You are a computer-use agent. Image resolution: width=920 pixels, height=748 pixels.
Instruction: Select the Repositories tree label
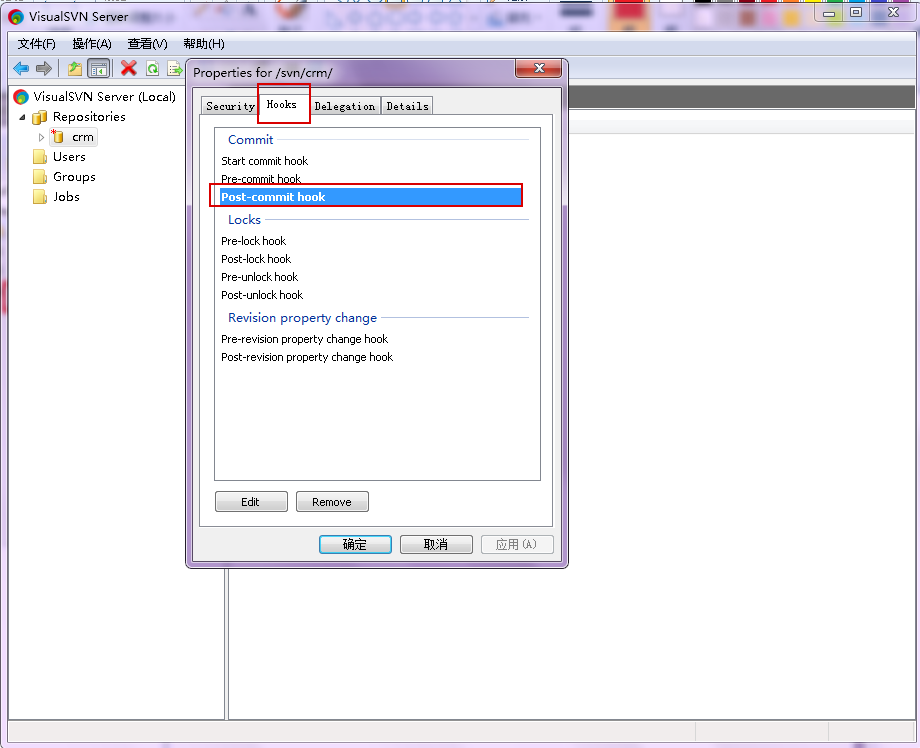click(89, 117)
